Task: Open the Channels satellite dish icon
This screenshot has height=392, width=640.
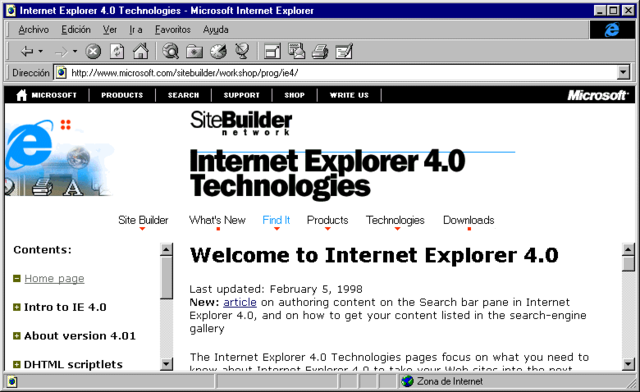Action: 242,51
